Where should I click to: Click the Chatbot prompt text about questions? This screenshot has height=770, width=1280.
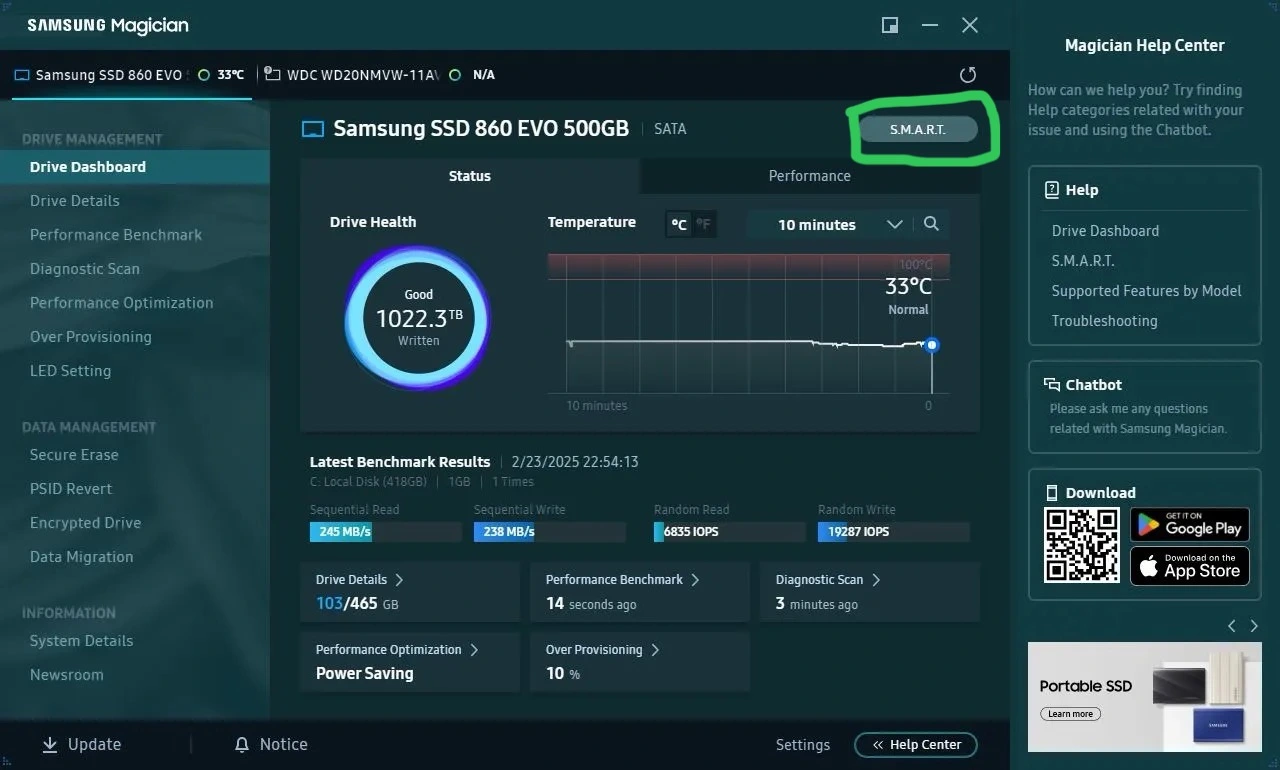coord(1138,419)
